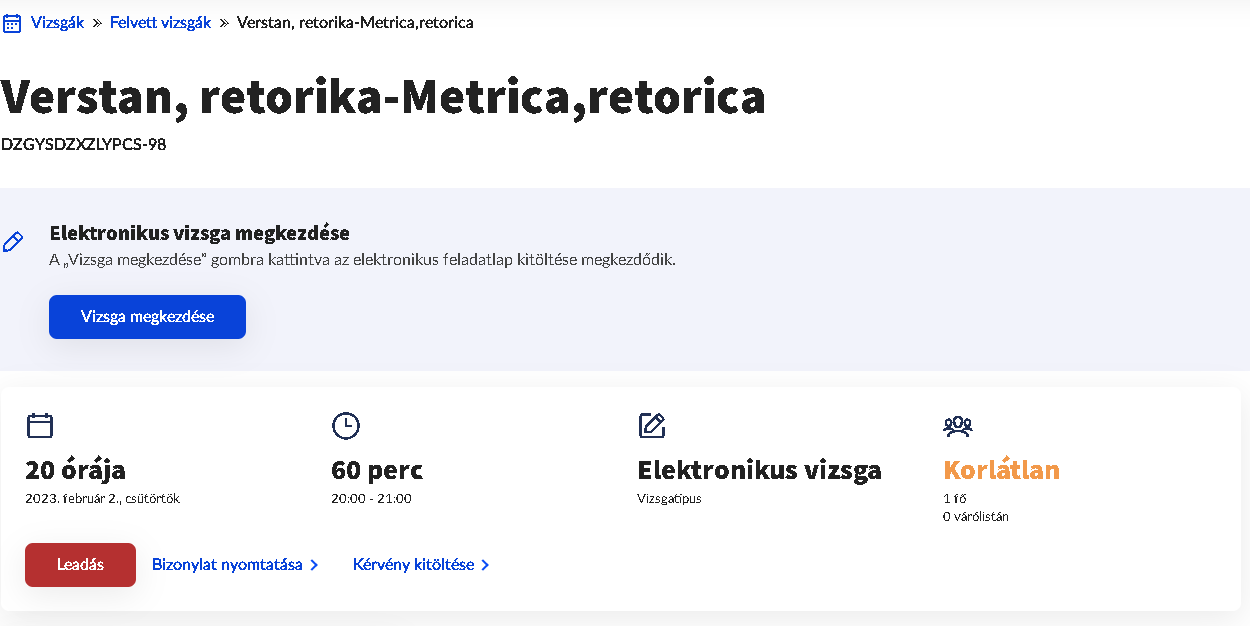Click the calendar icon above "20 órája"

point(40,426)
